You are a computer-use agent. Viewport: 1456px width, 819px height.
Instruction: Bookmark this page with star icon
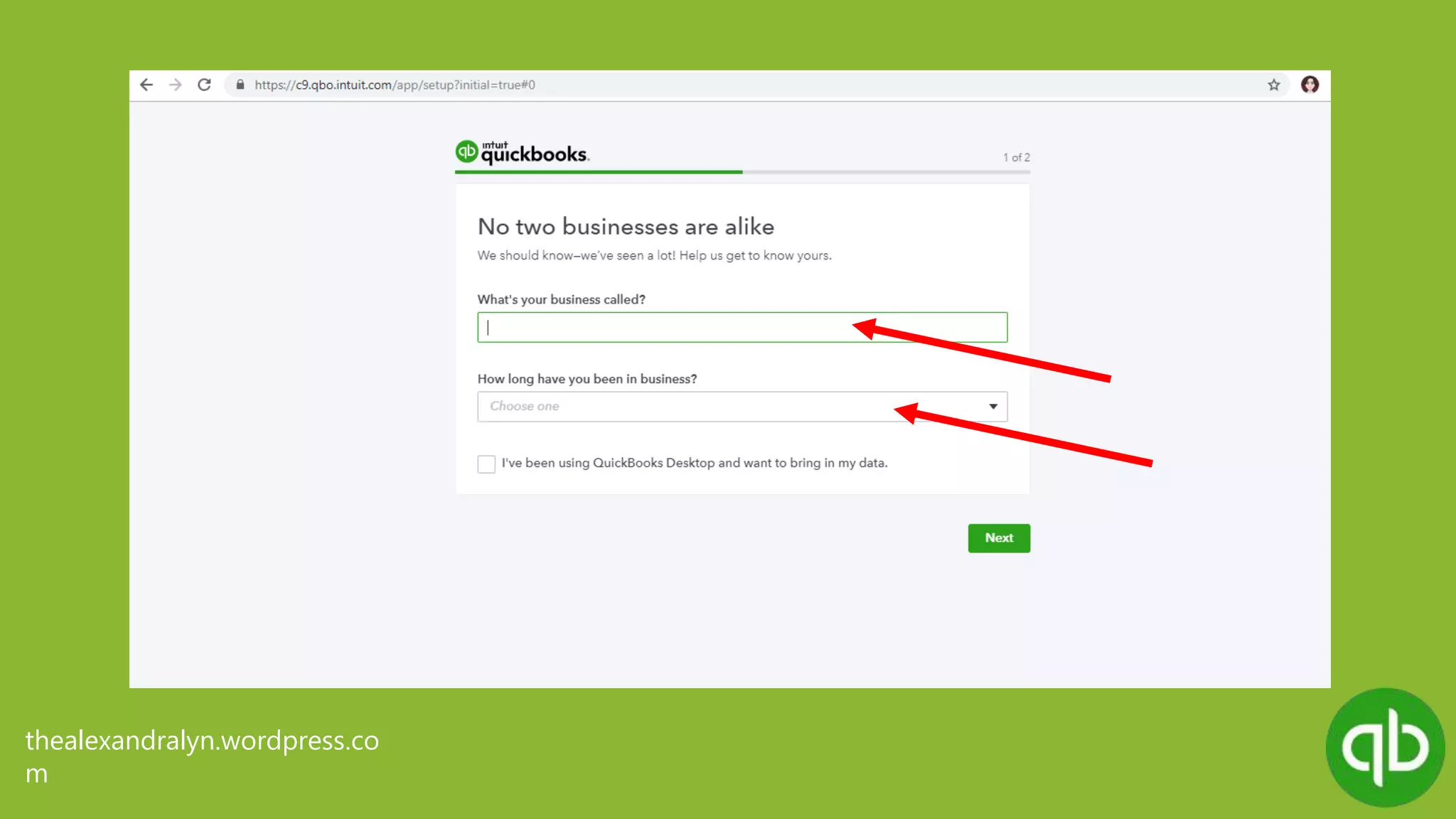pyautogui.click(x=1273, y=85)
